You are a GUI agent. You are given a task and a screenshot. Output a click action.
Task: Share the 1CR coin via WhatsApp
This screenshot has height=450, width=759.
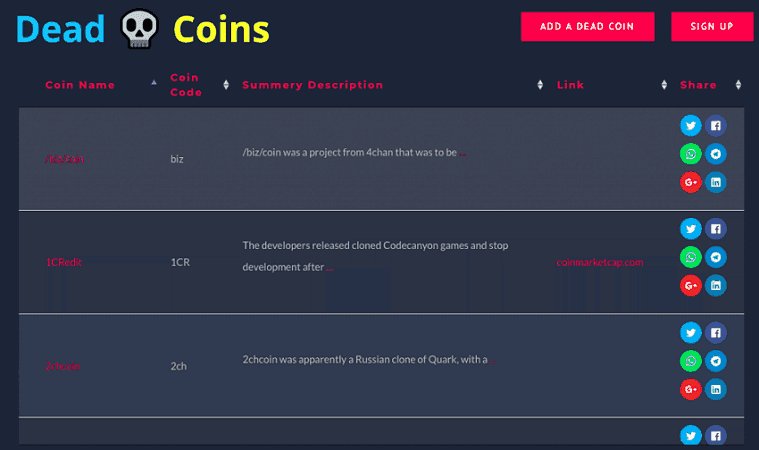click(690, 257)
